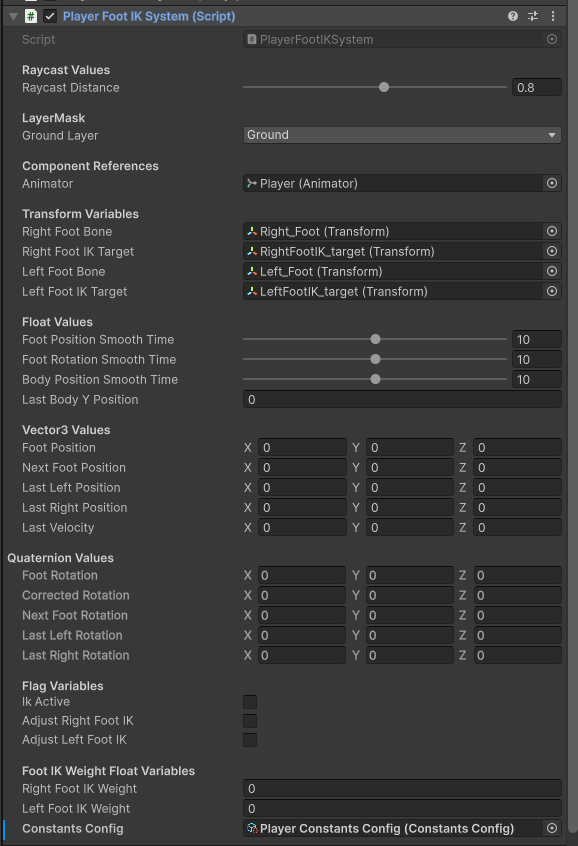Open the Ground Layer dropdown

pos(402,135)
